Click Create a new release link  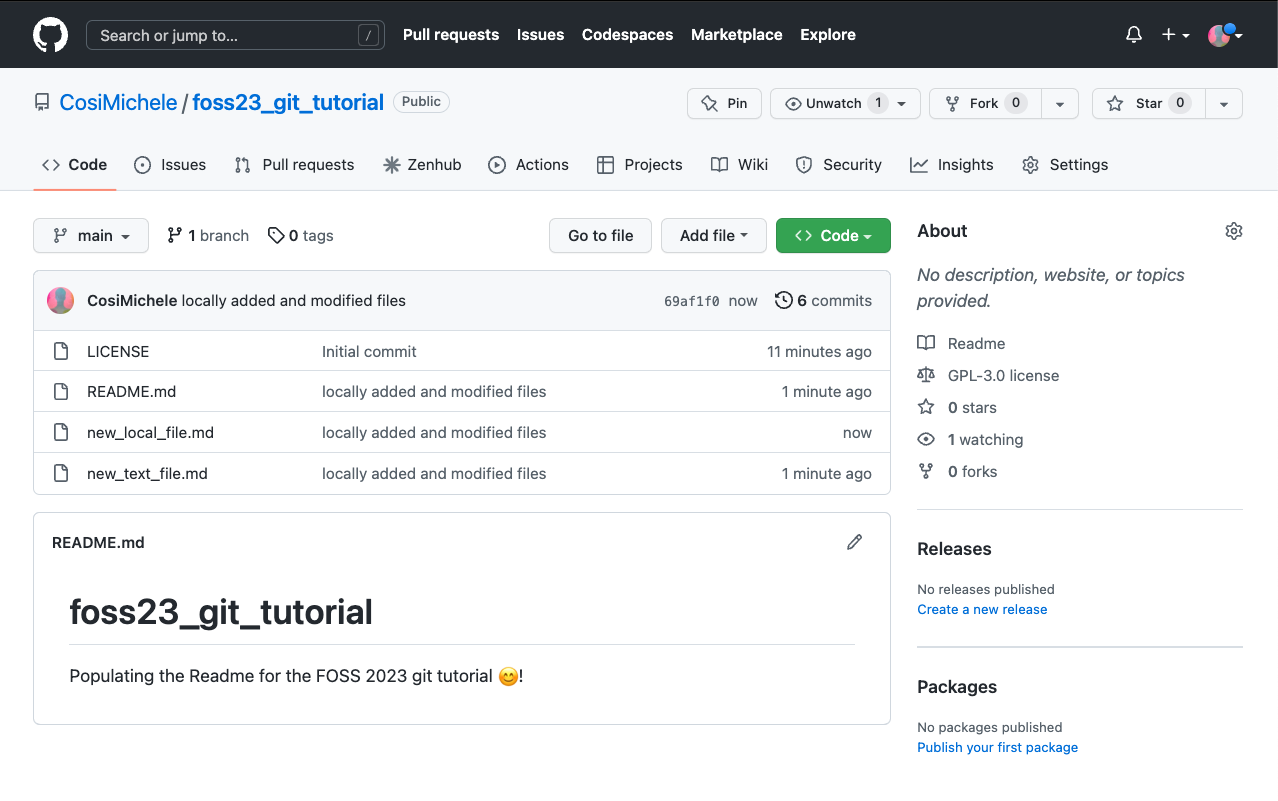[x=982, y=610]
